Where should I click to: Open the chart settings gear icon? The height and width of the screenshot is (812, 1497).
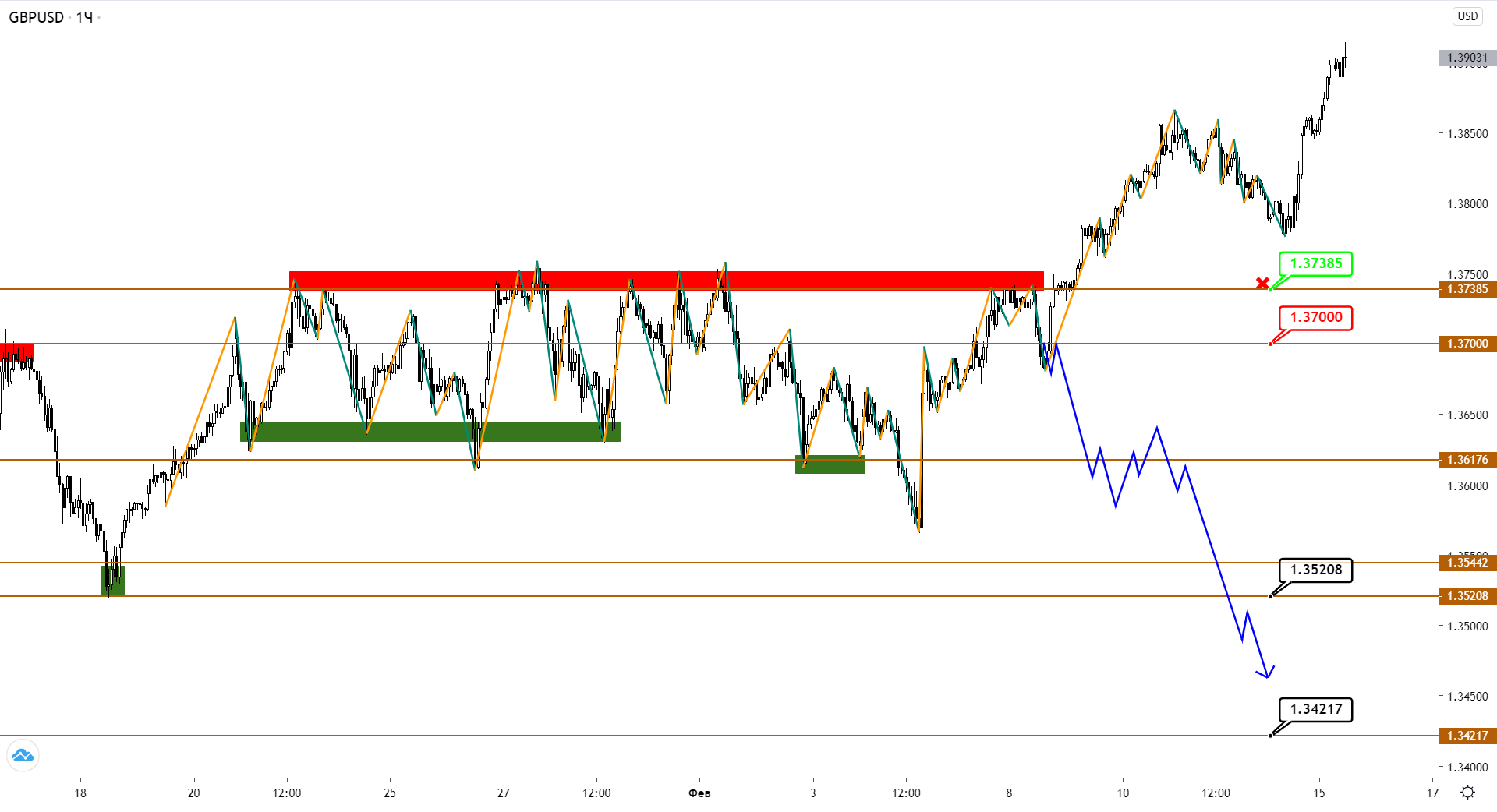click(1467, 793)
